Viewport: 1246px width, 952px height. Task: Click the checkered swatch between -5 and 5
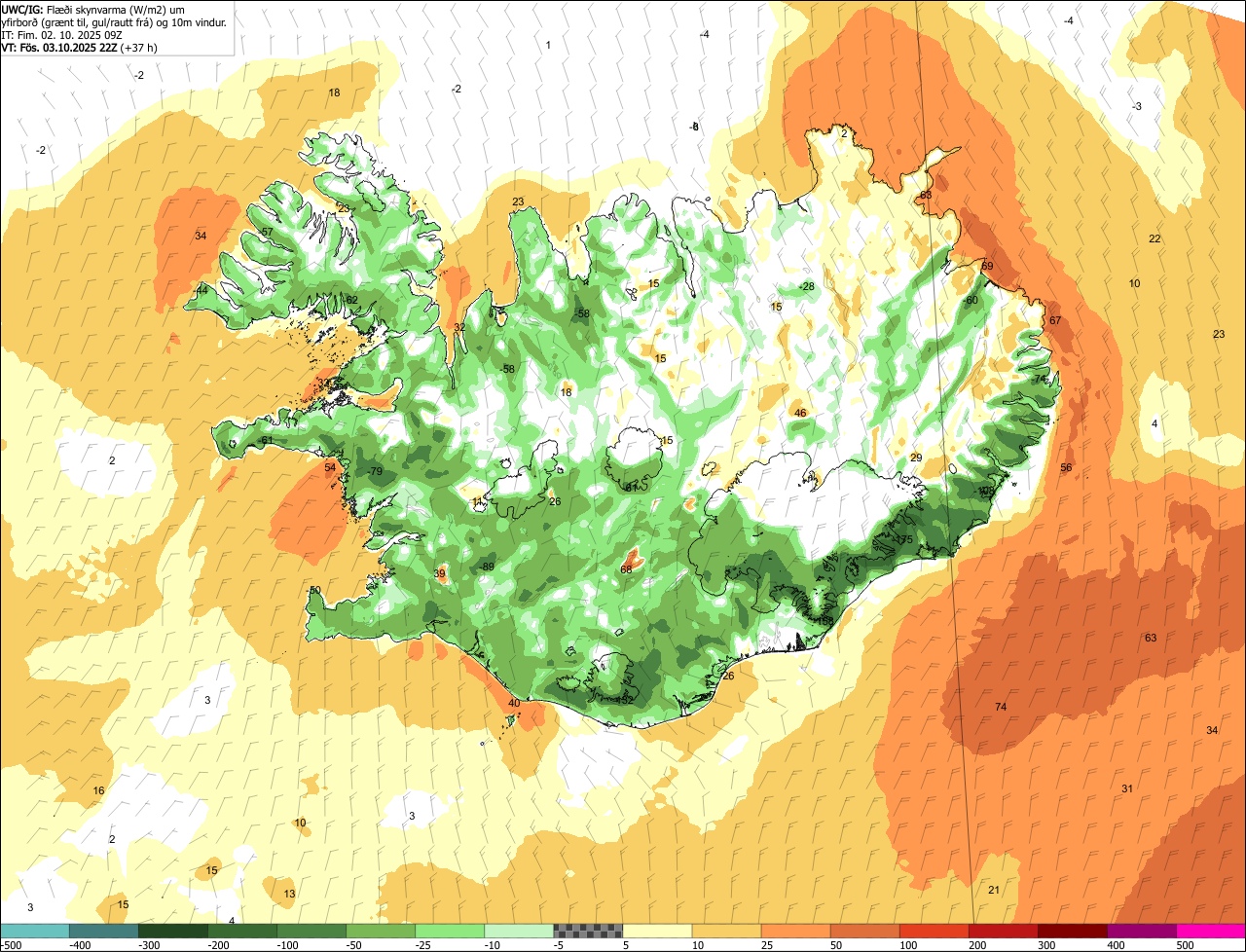coord(588,930)
